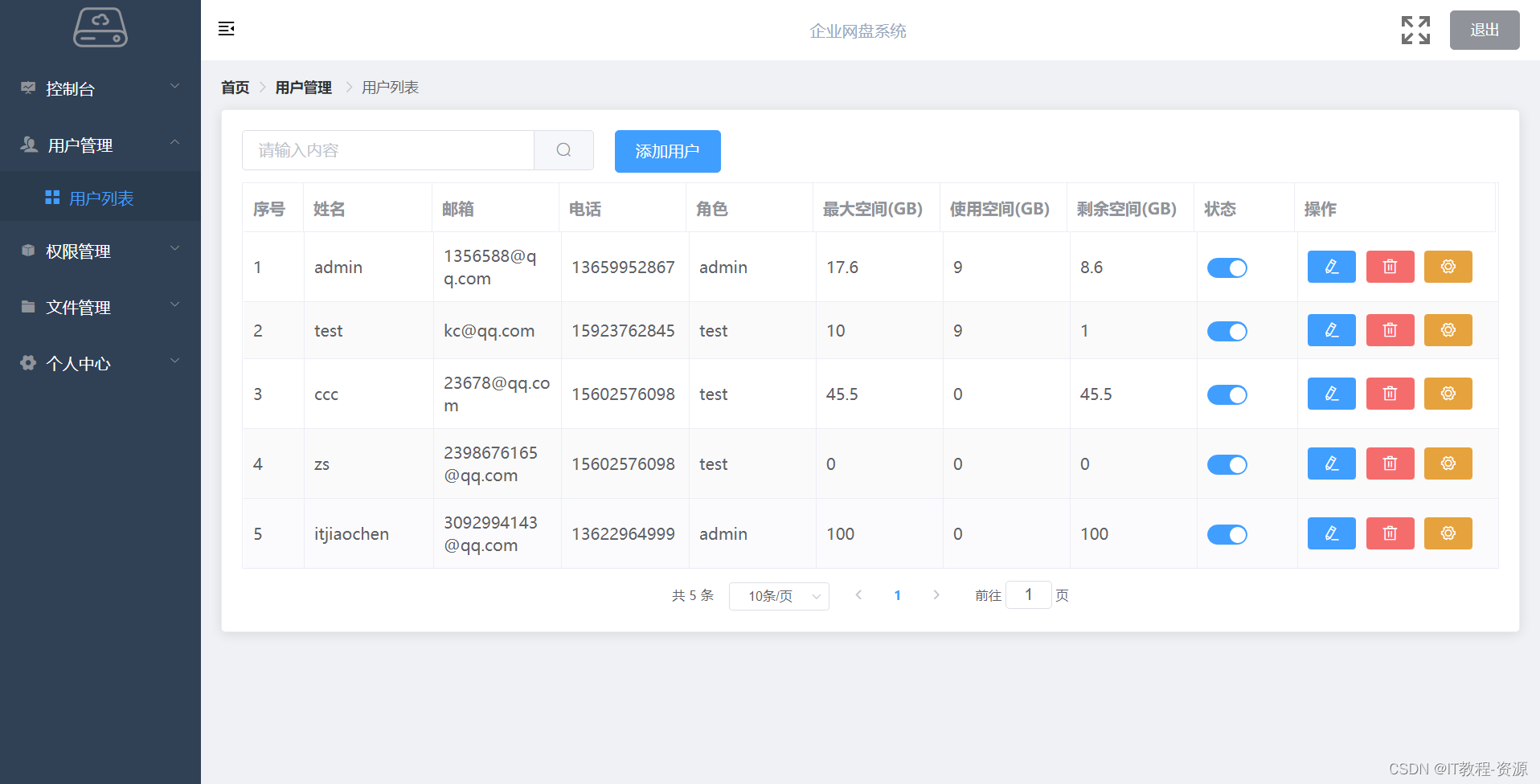Screen dimensions: 1540x784
Task: Toggle status switch for user zs
Action: pos(1227,464)
